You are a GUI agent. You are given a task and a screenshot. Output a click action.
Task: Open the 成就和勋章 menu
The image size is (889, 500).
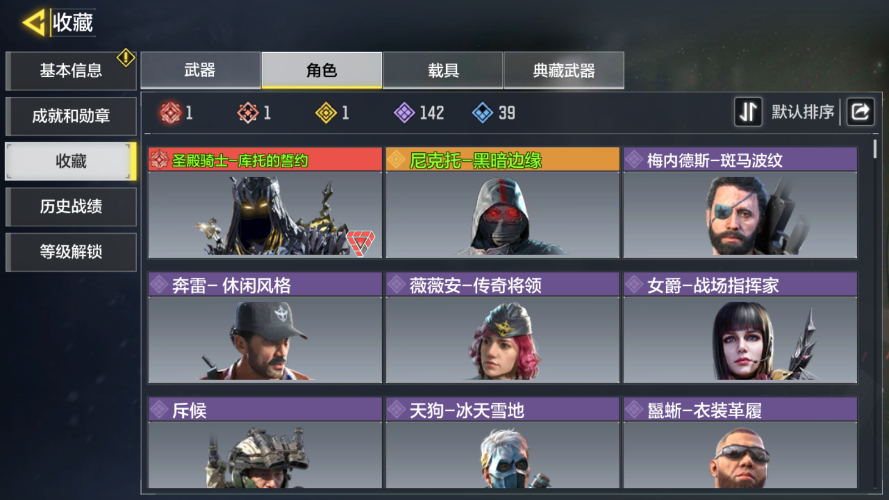[x=71, y=116]
